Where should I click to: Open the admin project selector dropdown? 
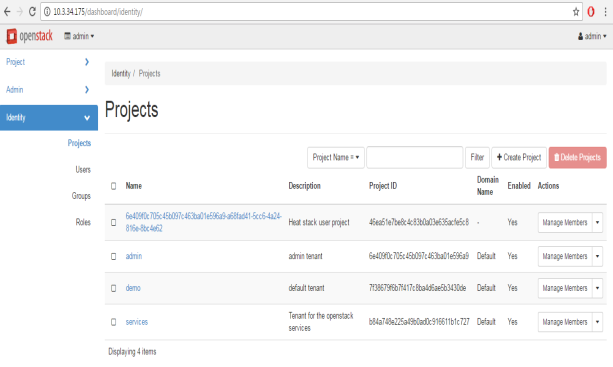pos(79,36)
